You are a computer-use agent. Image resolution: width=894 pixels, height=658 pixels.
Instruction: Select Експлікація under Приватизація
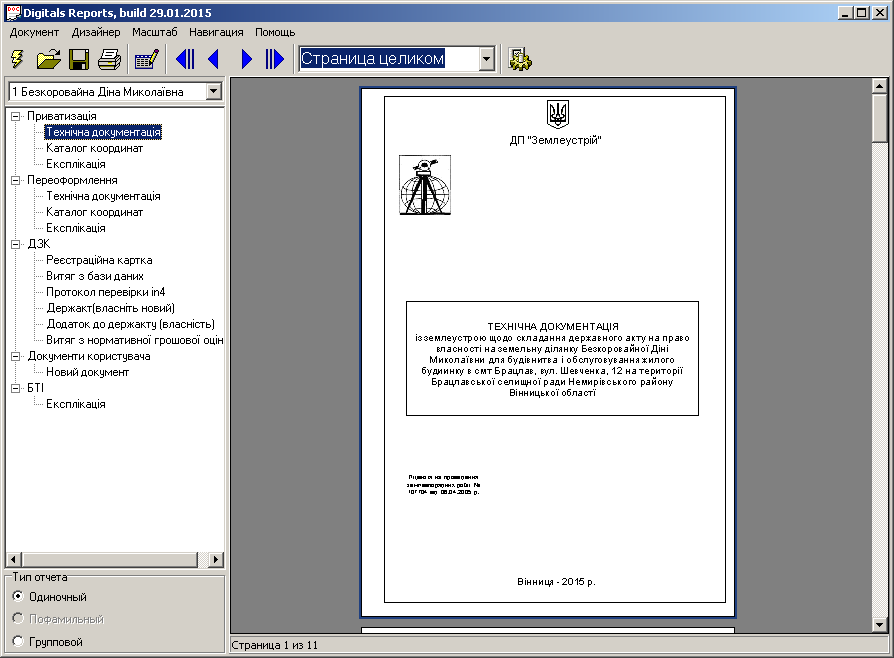pyautogui.click(x=76, y=164)
